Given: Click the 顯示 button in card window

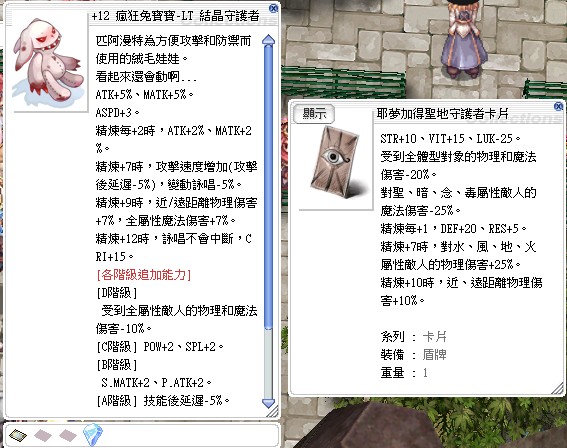Looking at the screenshot, I should [x=314, y=114].
